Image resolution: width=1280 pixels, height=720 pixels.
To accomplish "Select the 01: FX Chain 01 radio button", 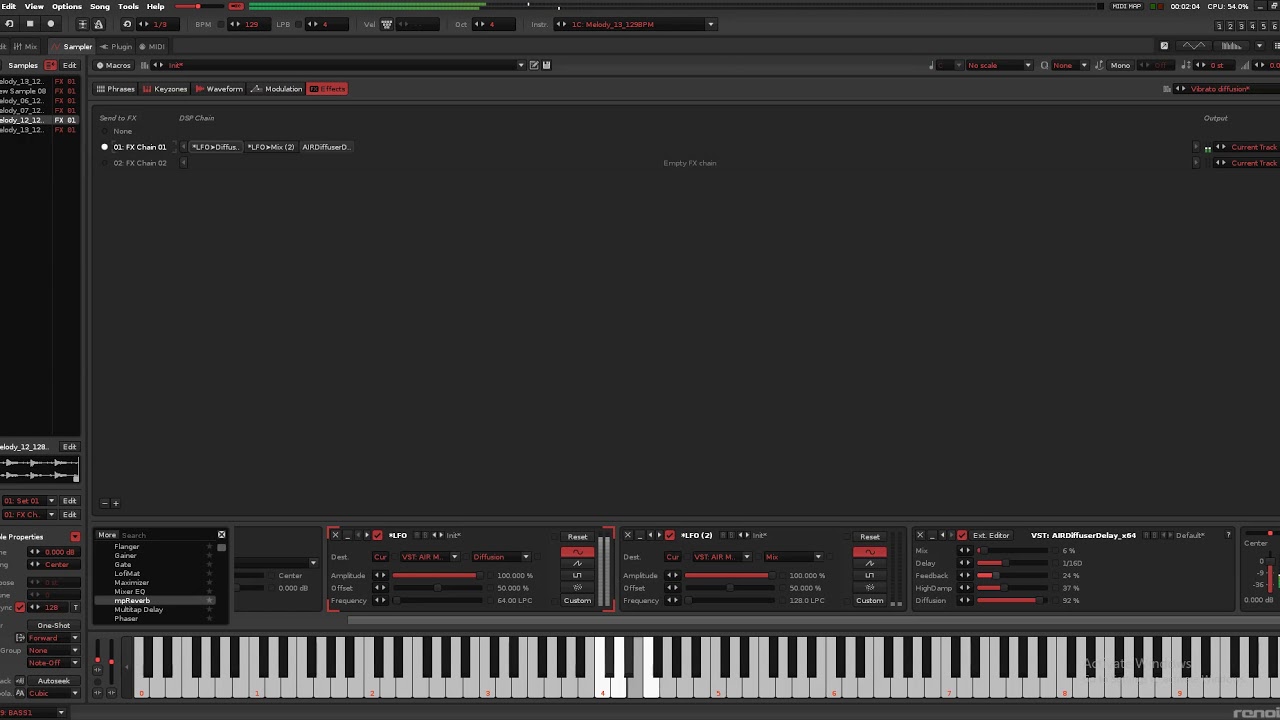I will pos(104,147).
